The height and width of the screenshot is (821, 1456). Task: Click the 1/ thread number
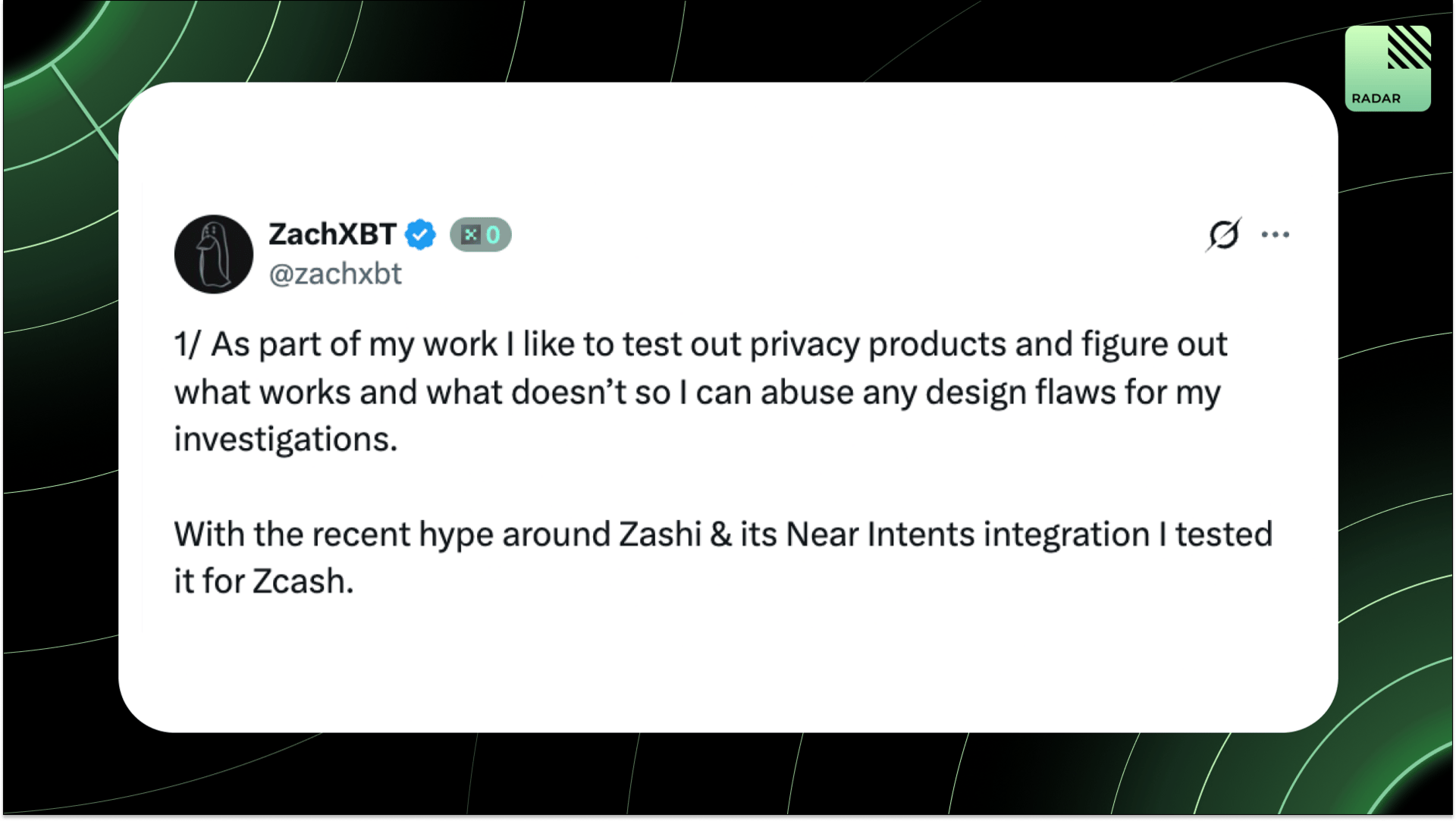pos(187,344)
